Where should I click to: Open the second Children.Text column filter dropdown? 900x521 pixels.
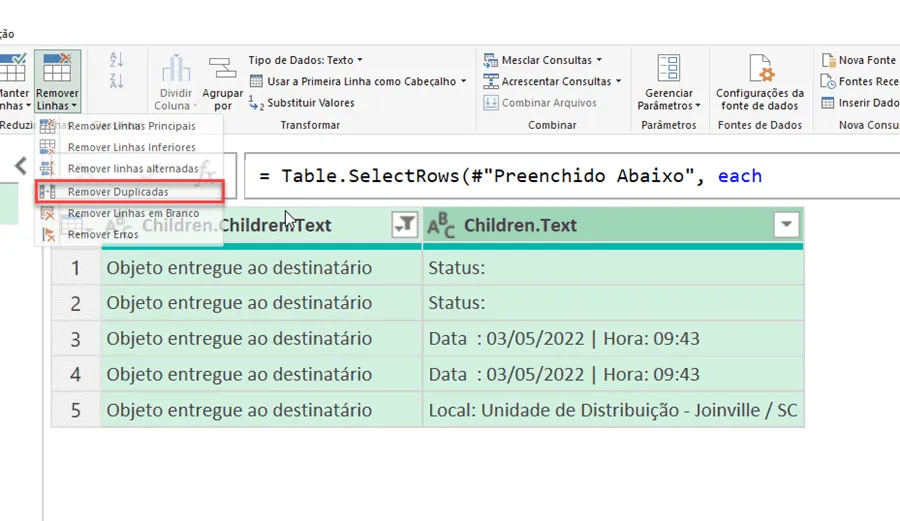786,224
